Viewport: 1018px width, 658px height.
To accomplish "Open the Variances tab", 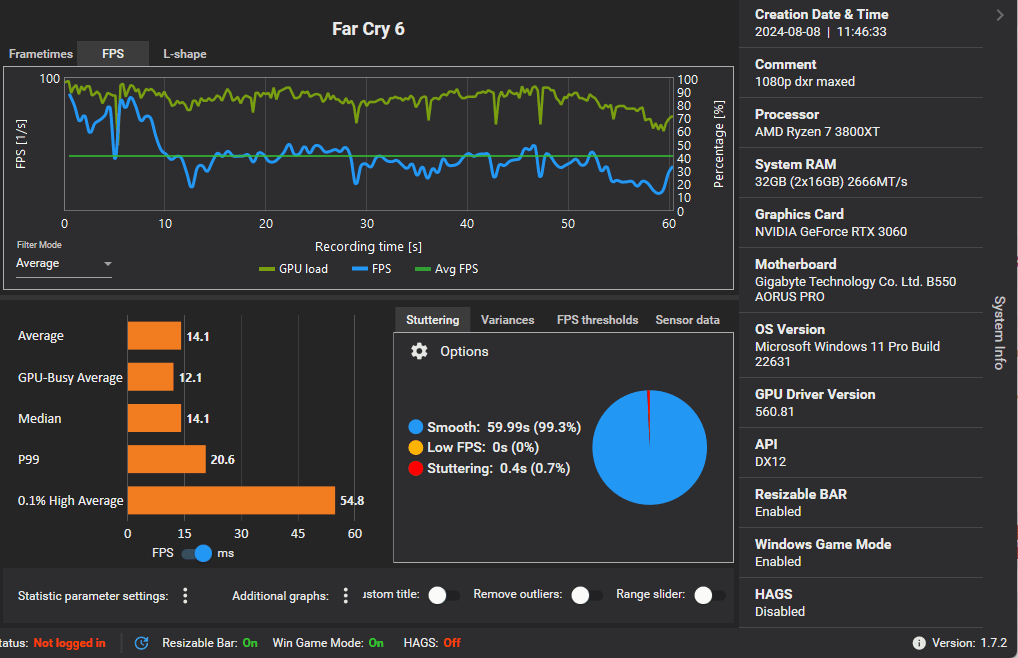I will coord(508,320).
